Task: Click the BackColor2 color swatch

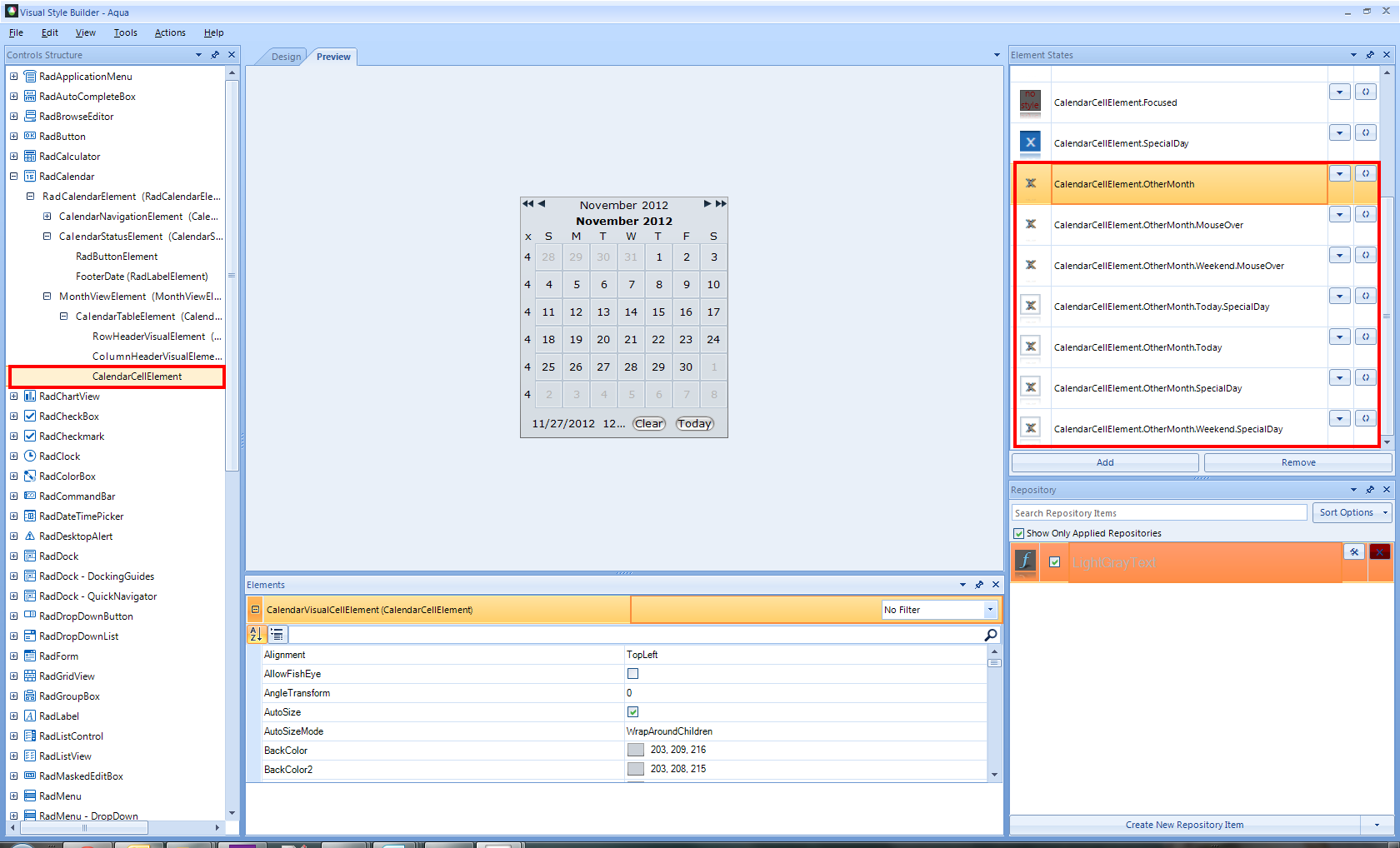Action: (x=636, y=769)
